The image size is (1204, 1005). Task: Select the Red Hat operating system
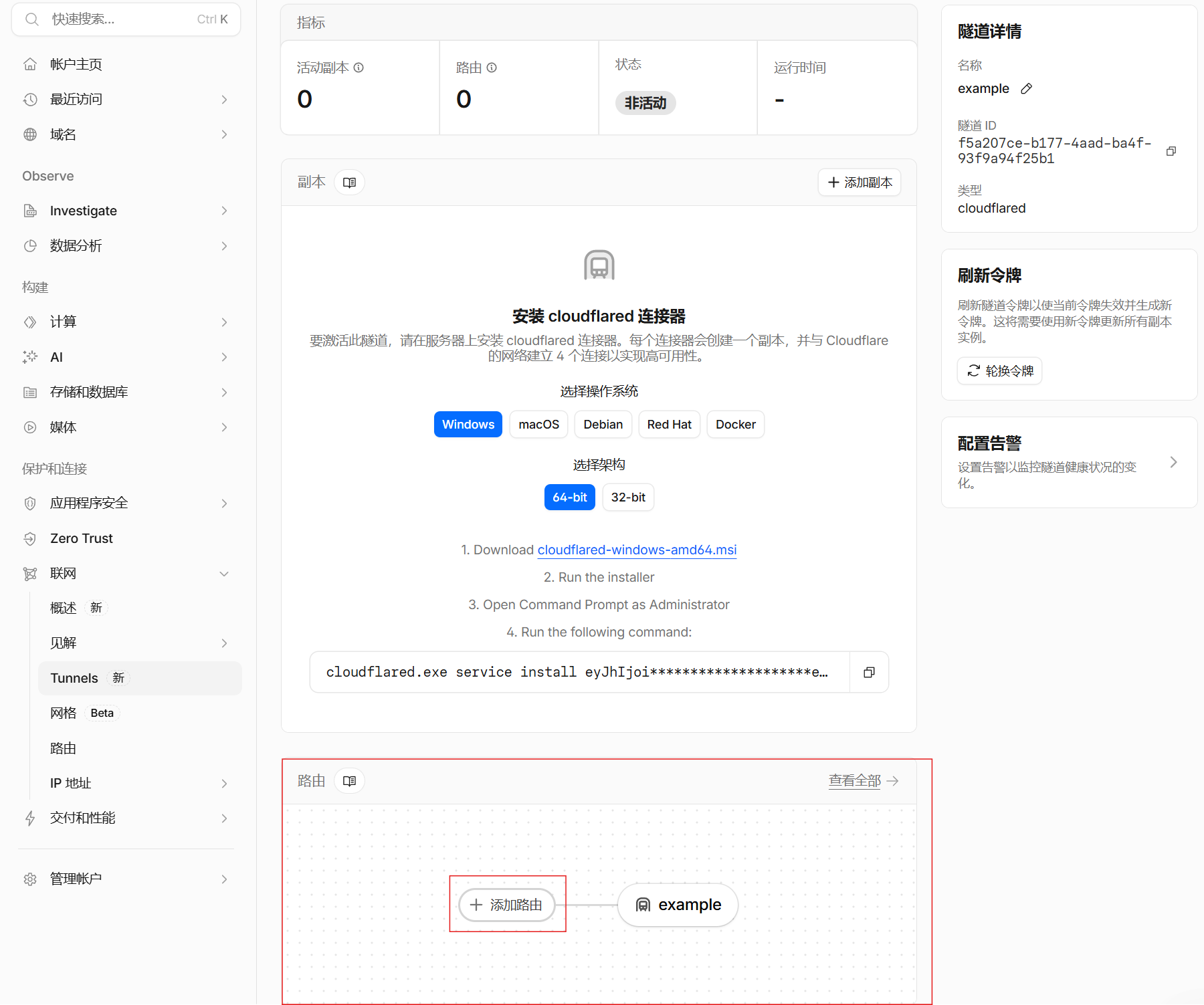pos(670,425)
